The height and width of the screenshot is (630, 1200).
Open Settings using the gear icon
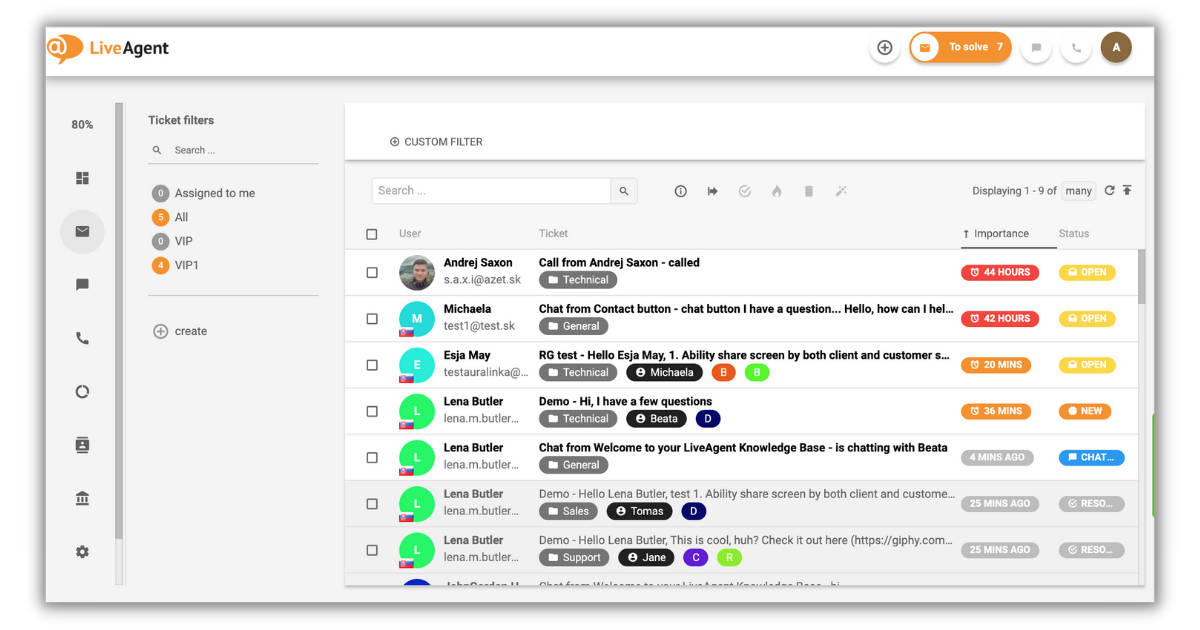(82, 551)
